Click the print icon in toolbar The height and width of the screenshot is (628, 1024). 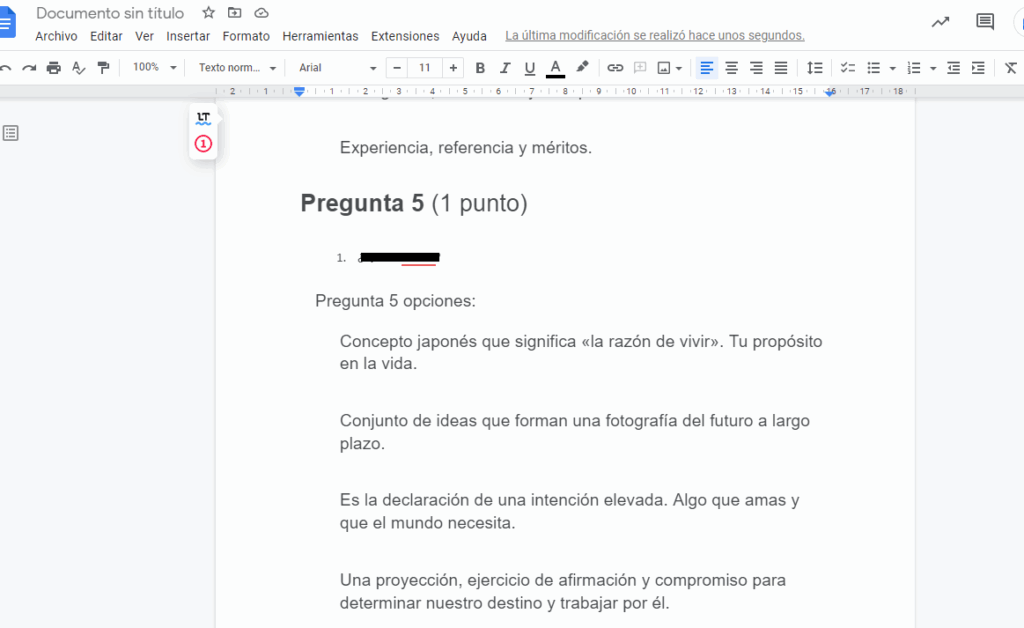(54, 68)
